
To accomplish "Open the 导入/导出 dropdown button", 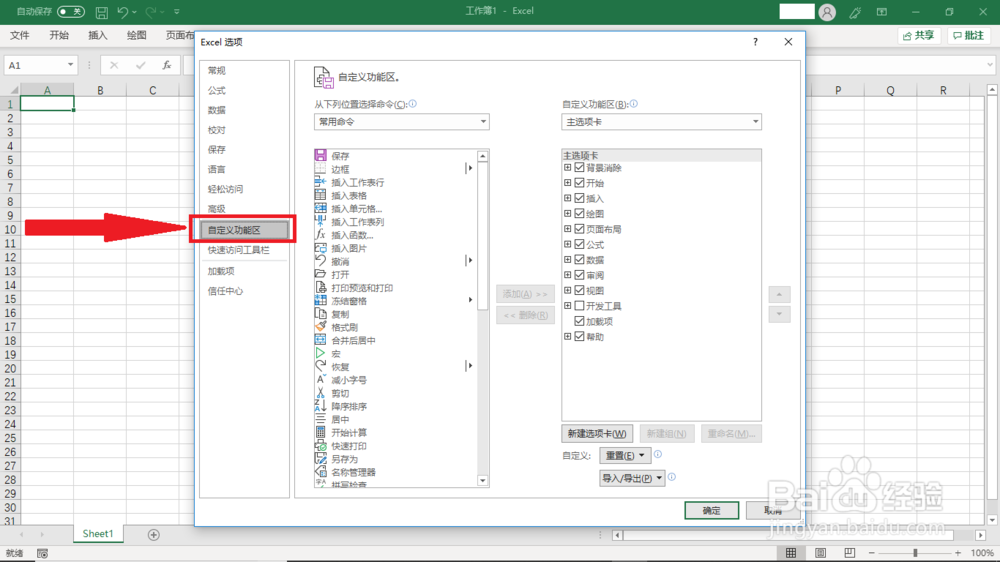I will pyautogui.click(x=632, y=478).
